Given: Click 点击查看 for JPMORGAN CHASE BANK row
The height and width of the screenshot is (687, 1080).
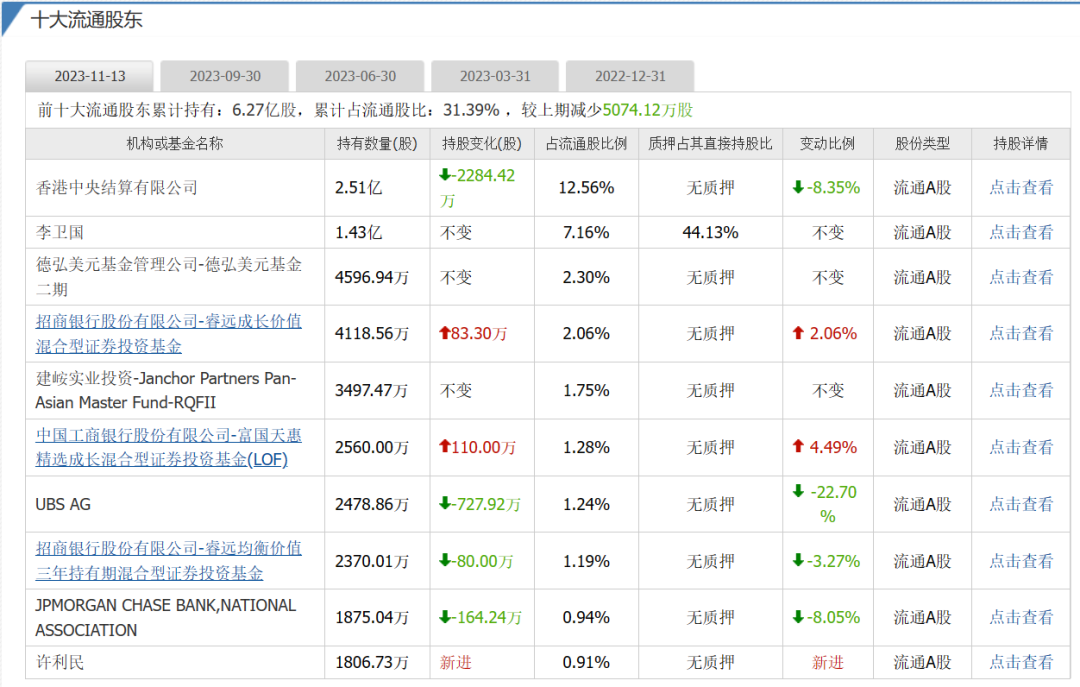Looking at the screenshot, I should [x=1022, y=617].
